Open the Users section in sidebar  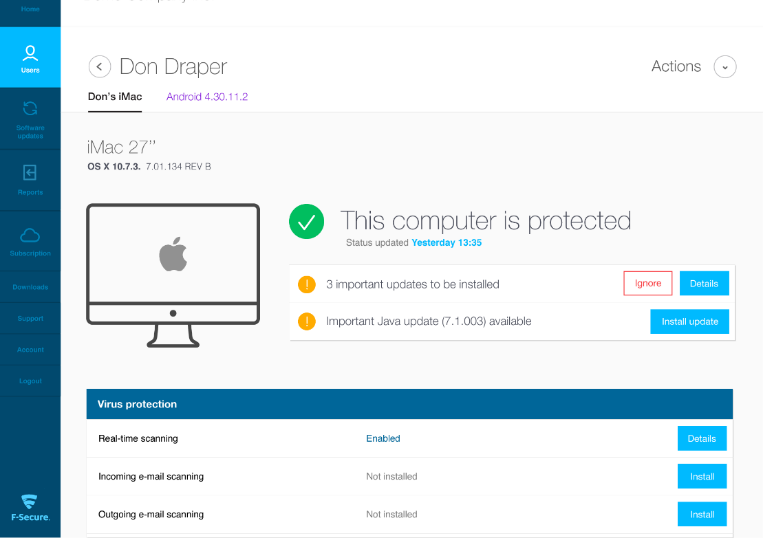tap(30, 57)
